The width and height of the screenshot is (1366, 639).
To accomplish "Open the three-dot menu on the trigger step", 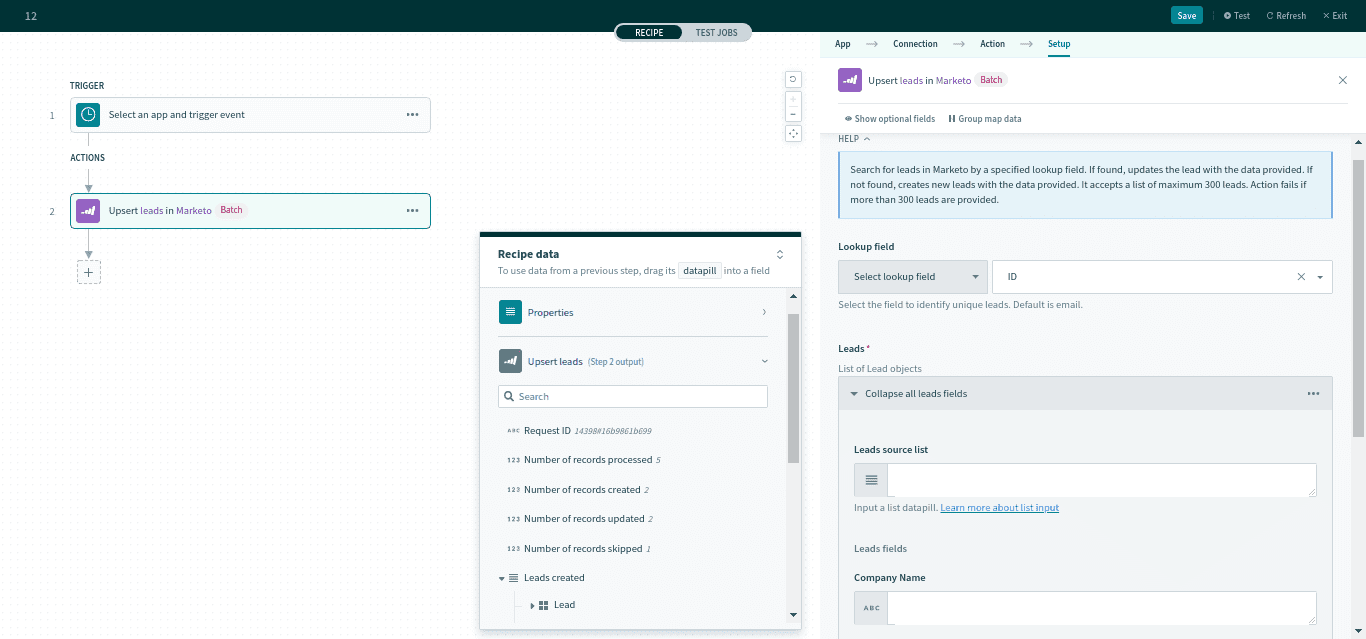I will [412, 115].
